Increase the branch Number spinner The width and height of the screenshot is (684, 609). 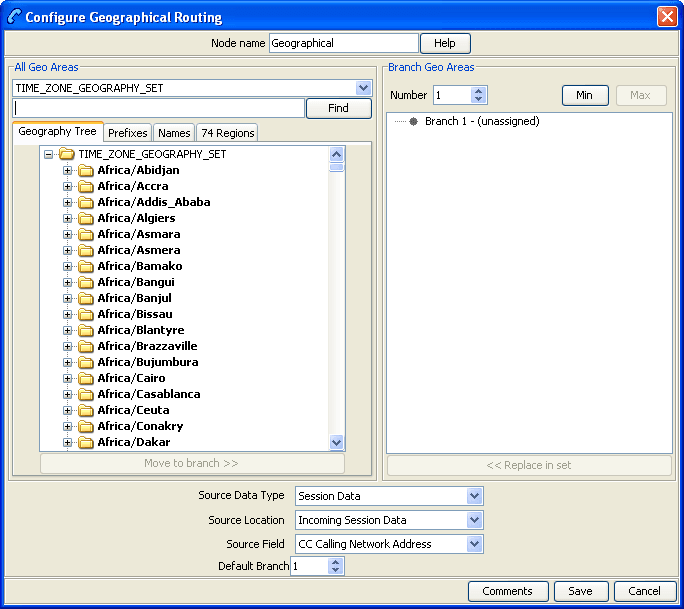point(479,91)
